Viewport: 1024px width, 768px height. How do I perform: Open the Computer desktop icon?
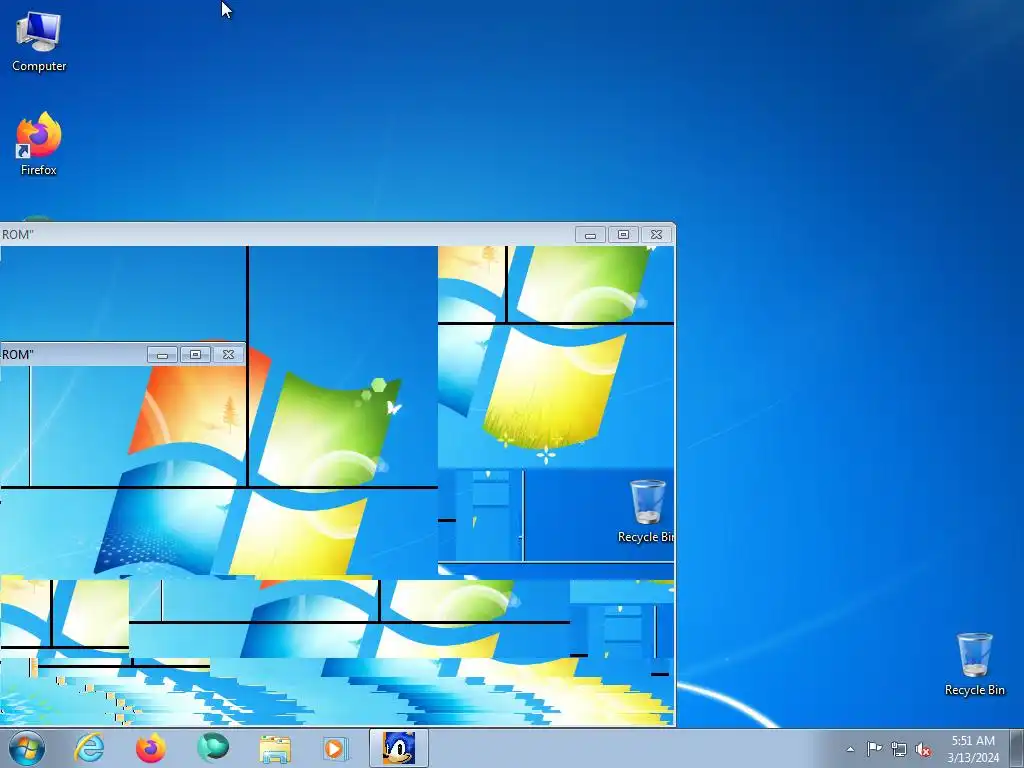point(39,41)
